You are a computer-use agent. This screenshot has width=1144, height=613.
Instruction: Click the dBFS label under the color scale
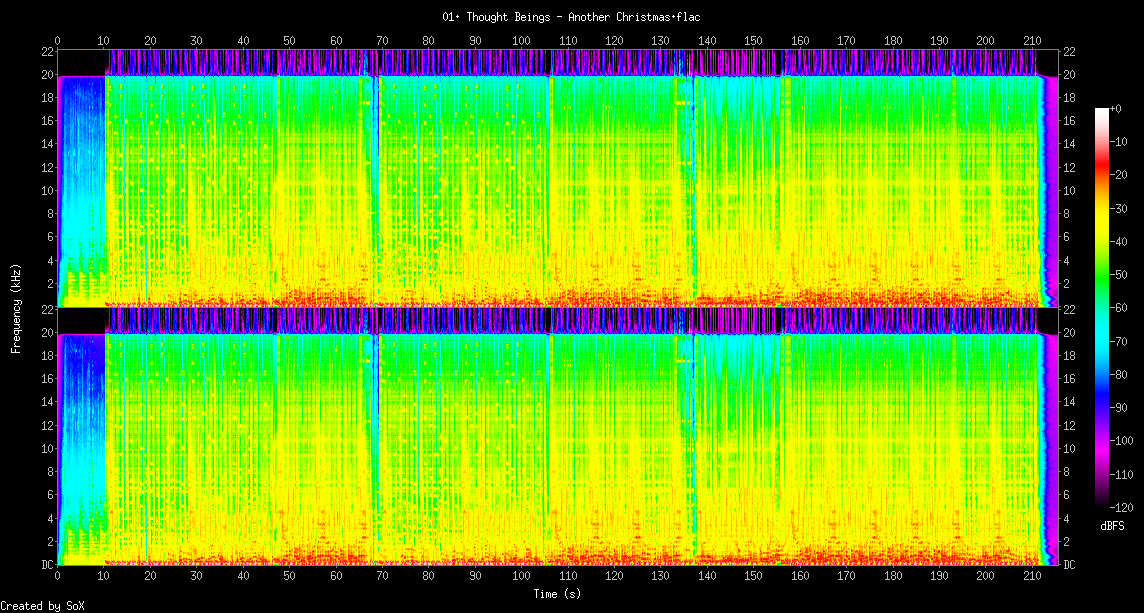(1112, 525)
